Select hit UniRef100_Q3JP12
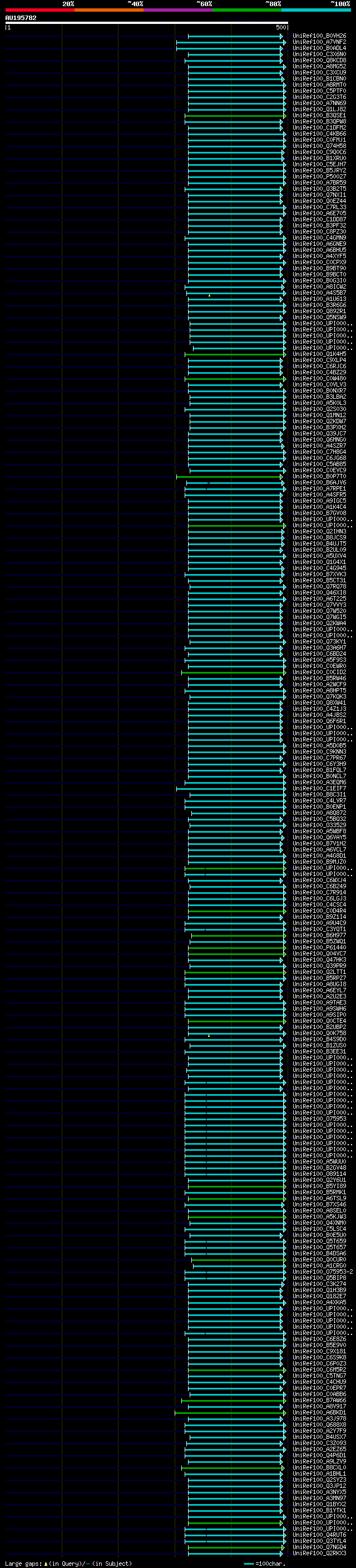Viewport: 356px width, 1568px height. [x=319, y=1486]
